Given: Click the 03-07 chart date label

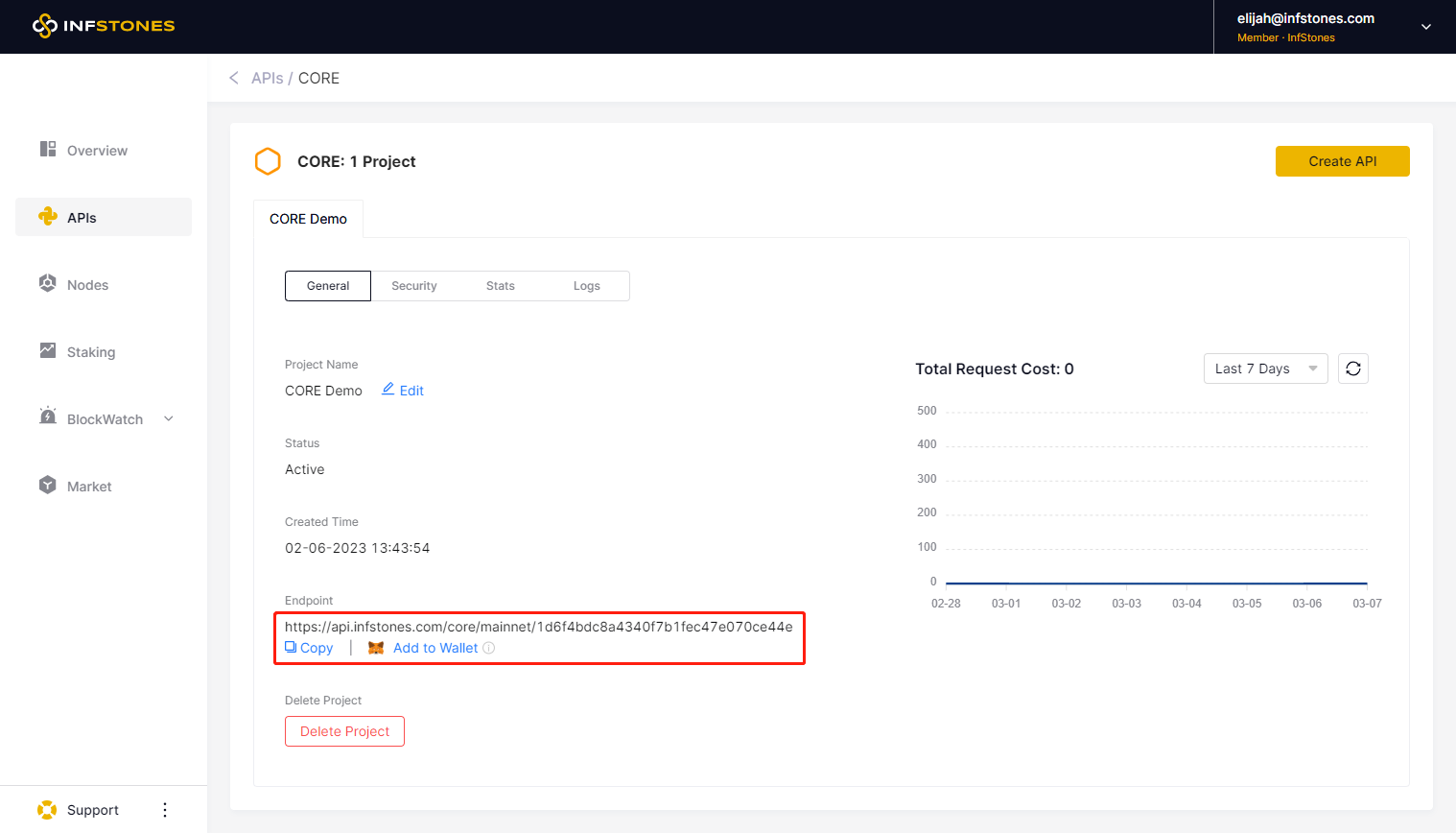Looking at the screenshot, I should point(1367,604).
